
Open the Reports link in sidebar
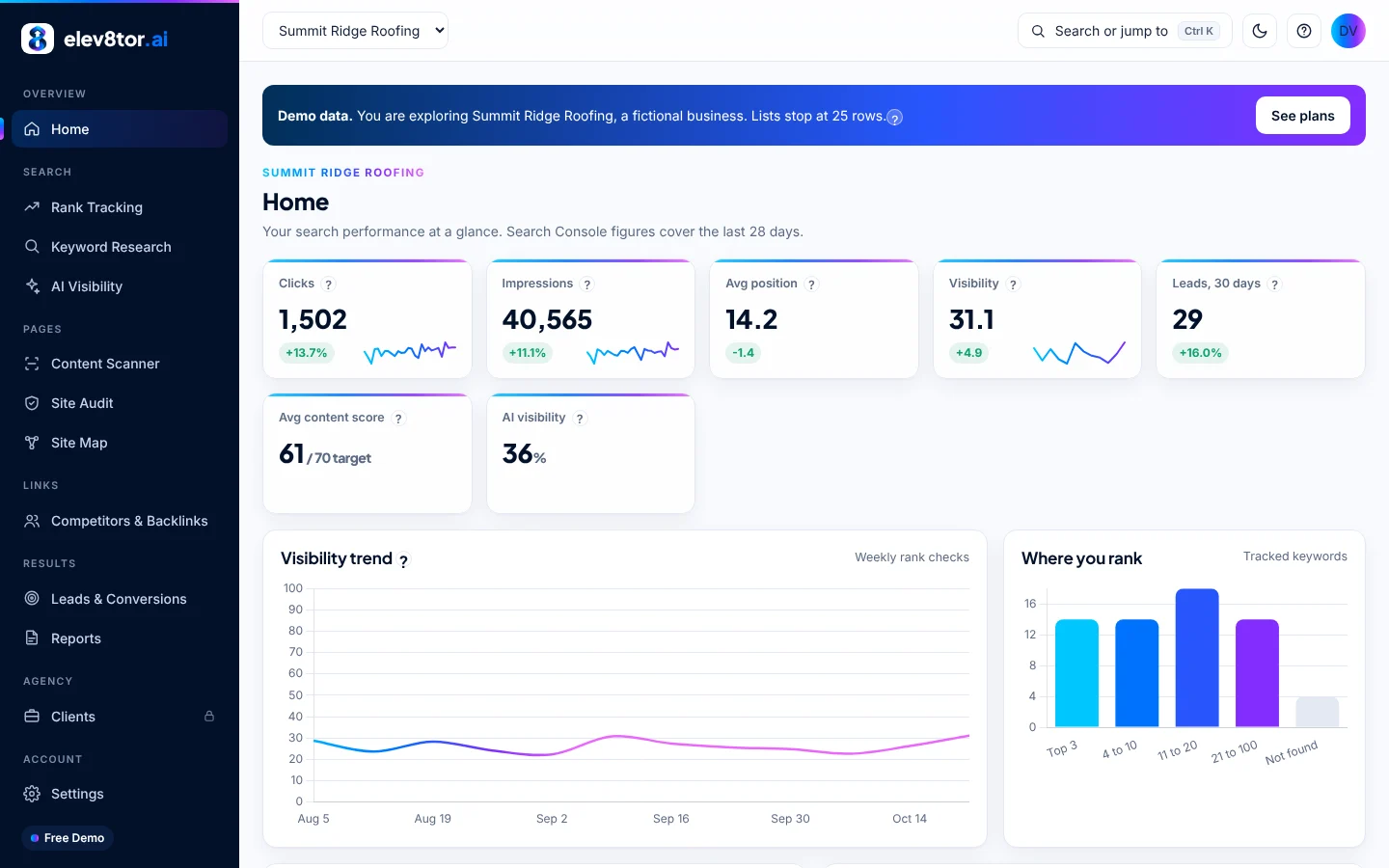coord(120,638)
